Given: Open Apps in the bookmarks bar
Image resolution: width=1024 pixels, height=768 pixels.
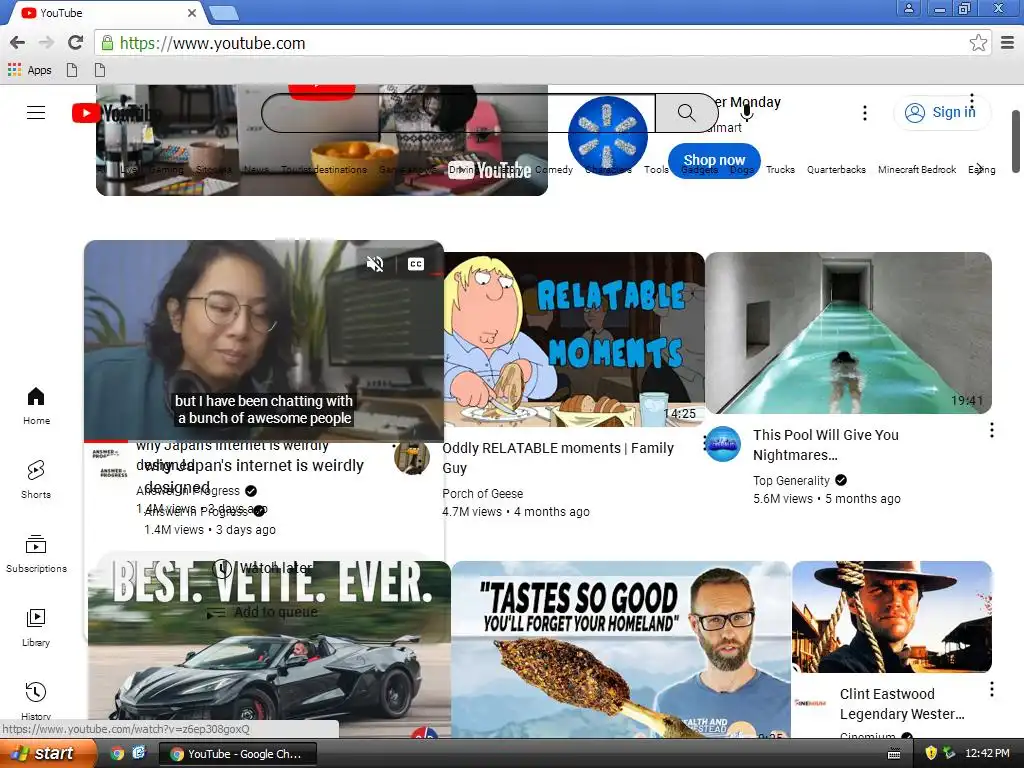Looking at the screenshot, I should (x=29, y=70).
